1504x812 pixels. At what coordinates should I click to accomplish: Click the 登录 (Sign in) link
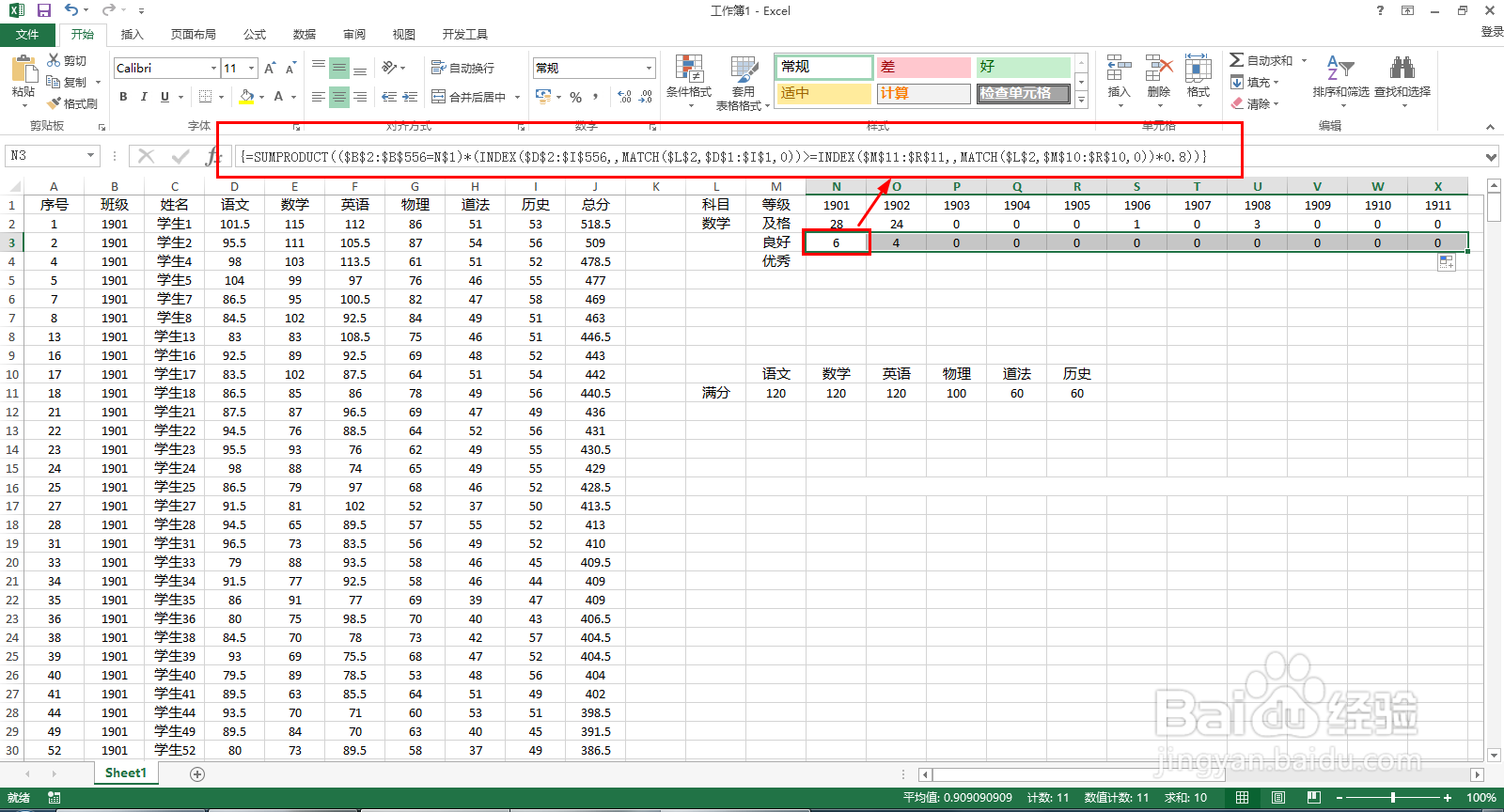pyautogui.click(x=1492, y=32)
